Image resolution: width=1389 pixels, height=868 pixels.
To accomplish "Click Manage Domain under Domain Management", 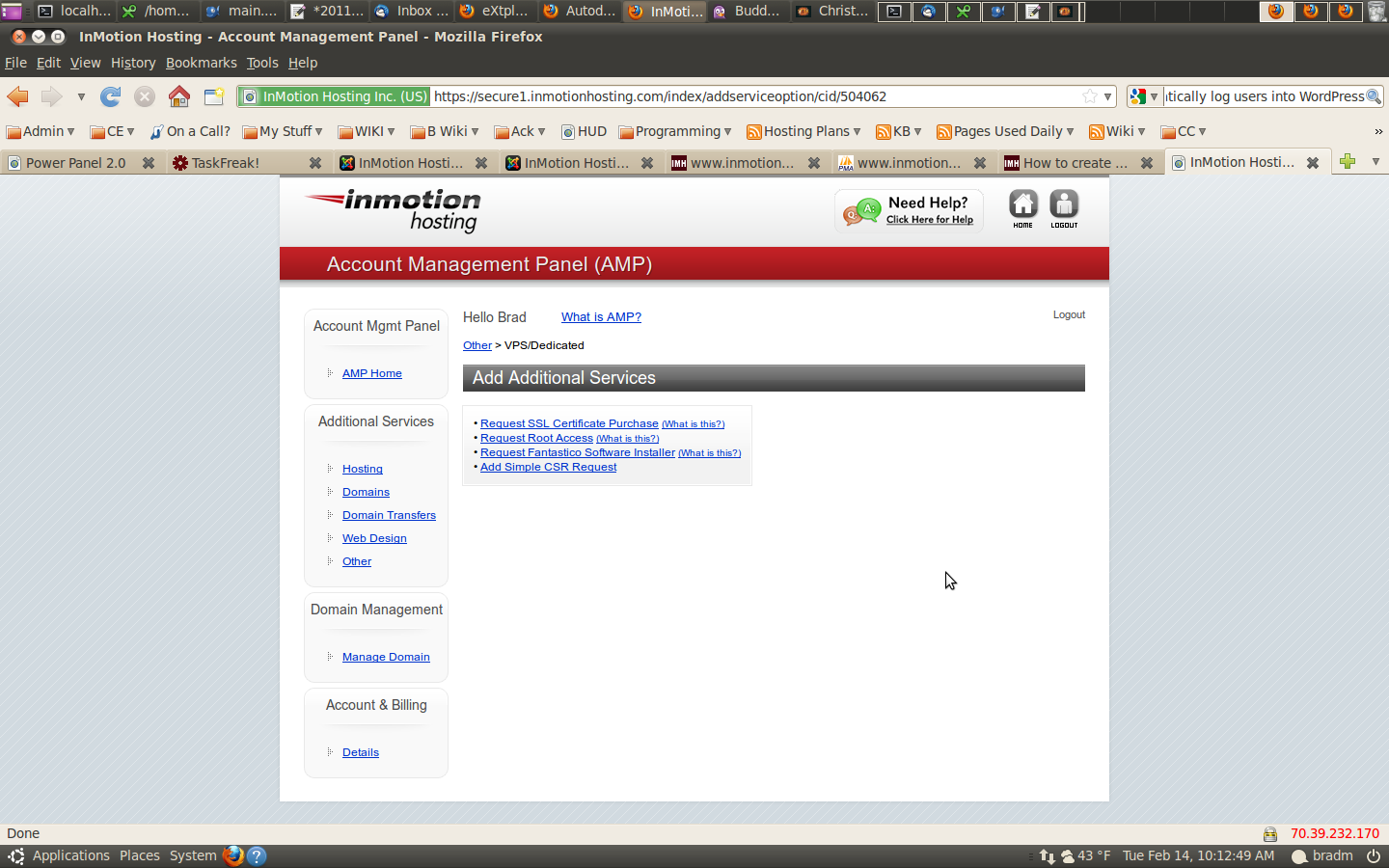I will click(x=386, y=657).
